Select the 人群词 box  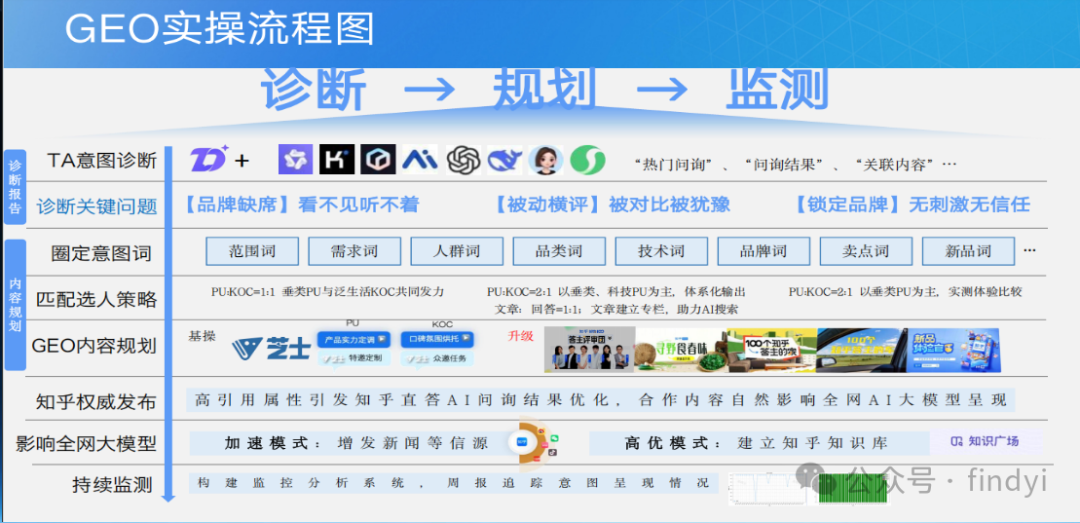pyautogui.click(x=457, y=252)
